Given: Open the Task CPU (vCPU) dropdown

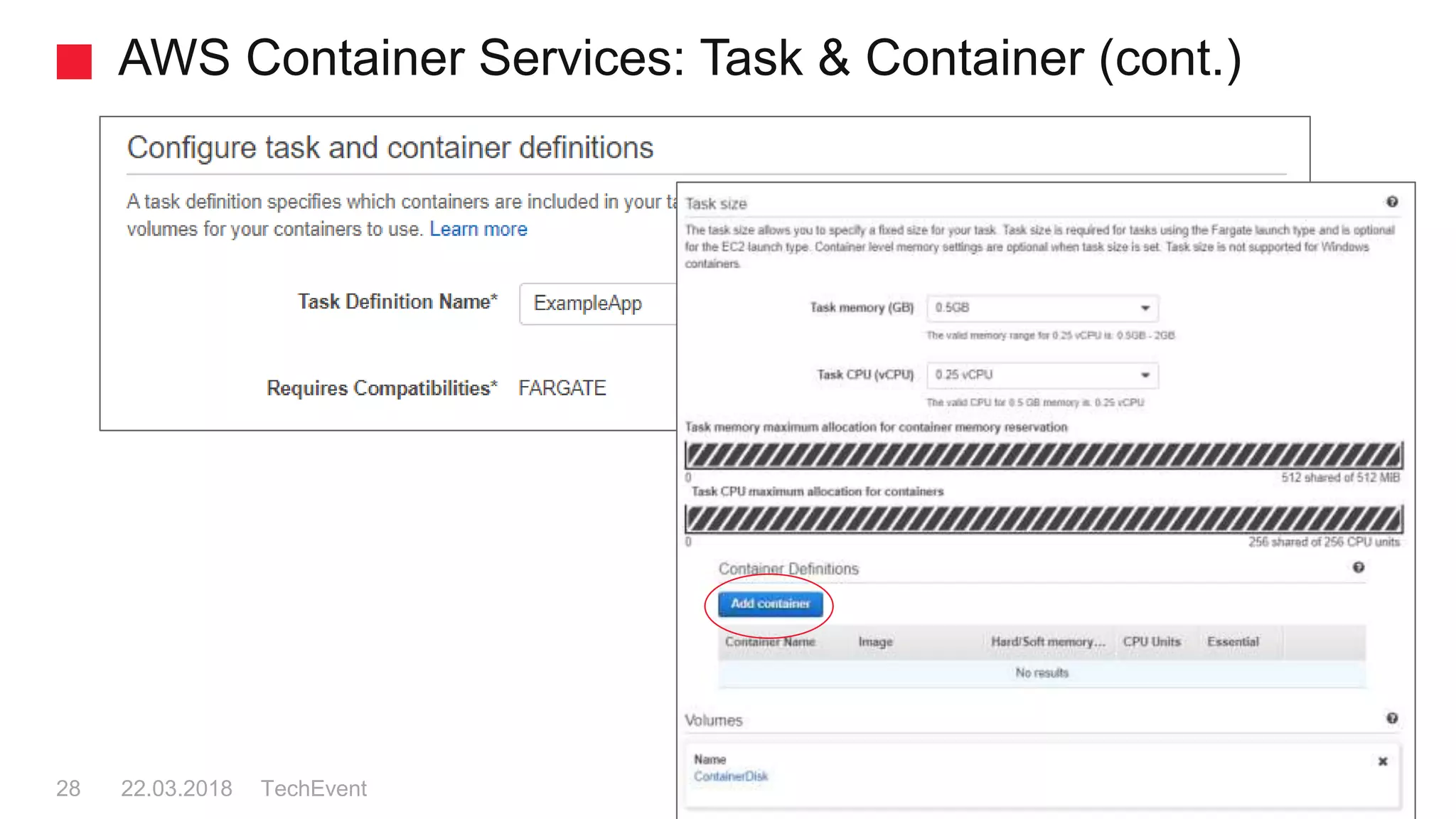Looking at the screenshot, I should pos(1043,375).
